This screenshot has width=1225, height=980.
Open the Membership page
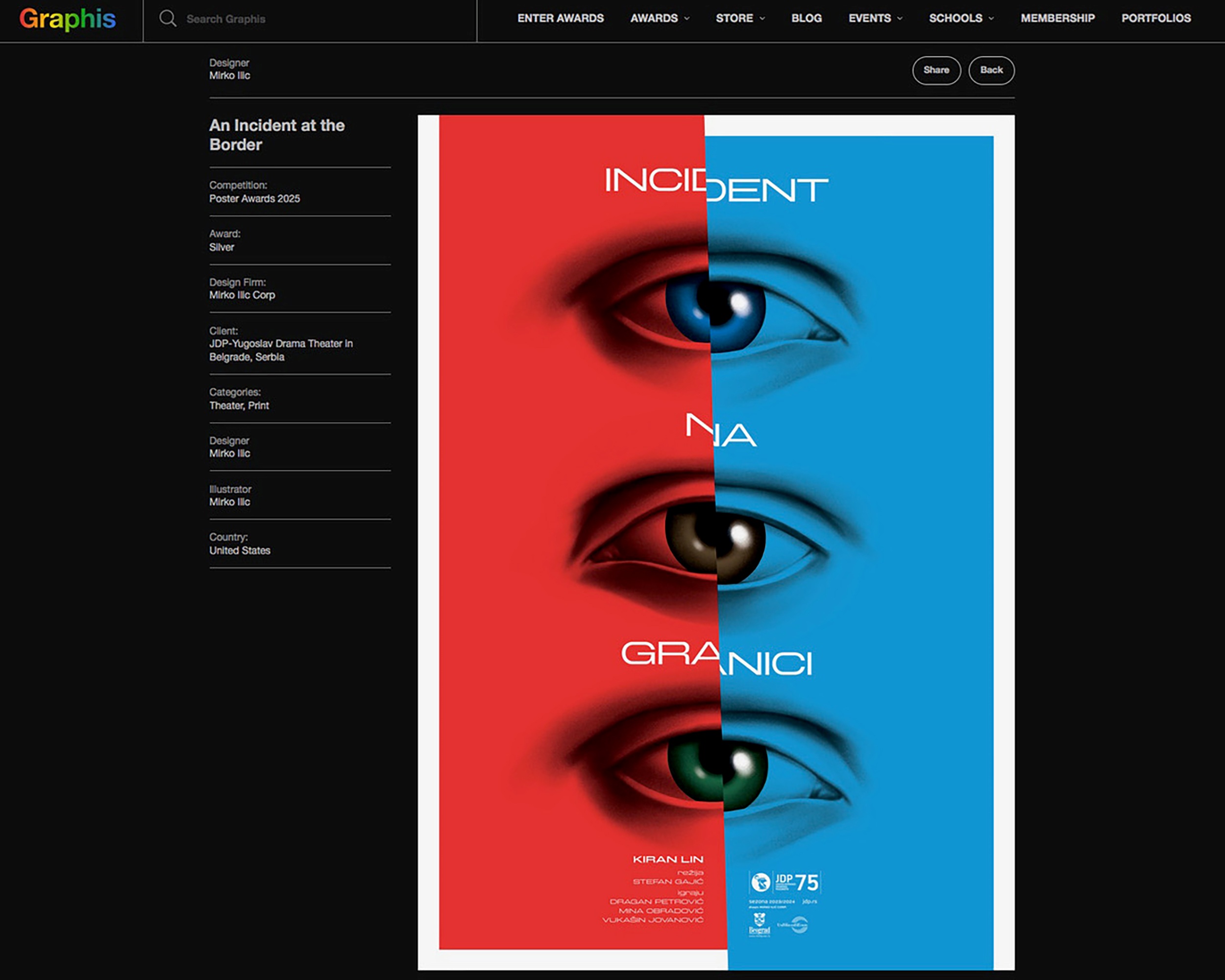pos(1057,18)
